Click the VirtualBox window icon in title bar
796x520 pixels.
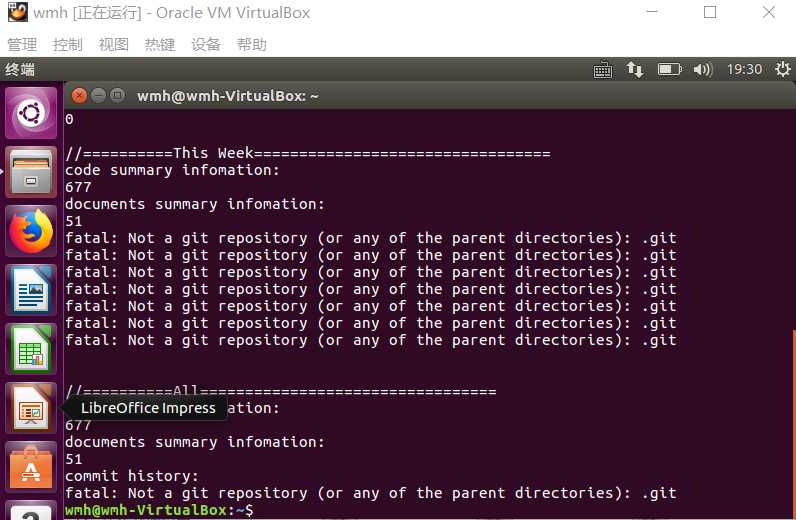point(18,12)
